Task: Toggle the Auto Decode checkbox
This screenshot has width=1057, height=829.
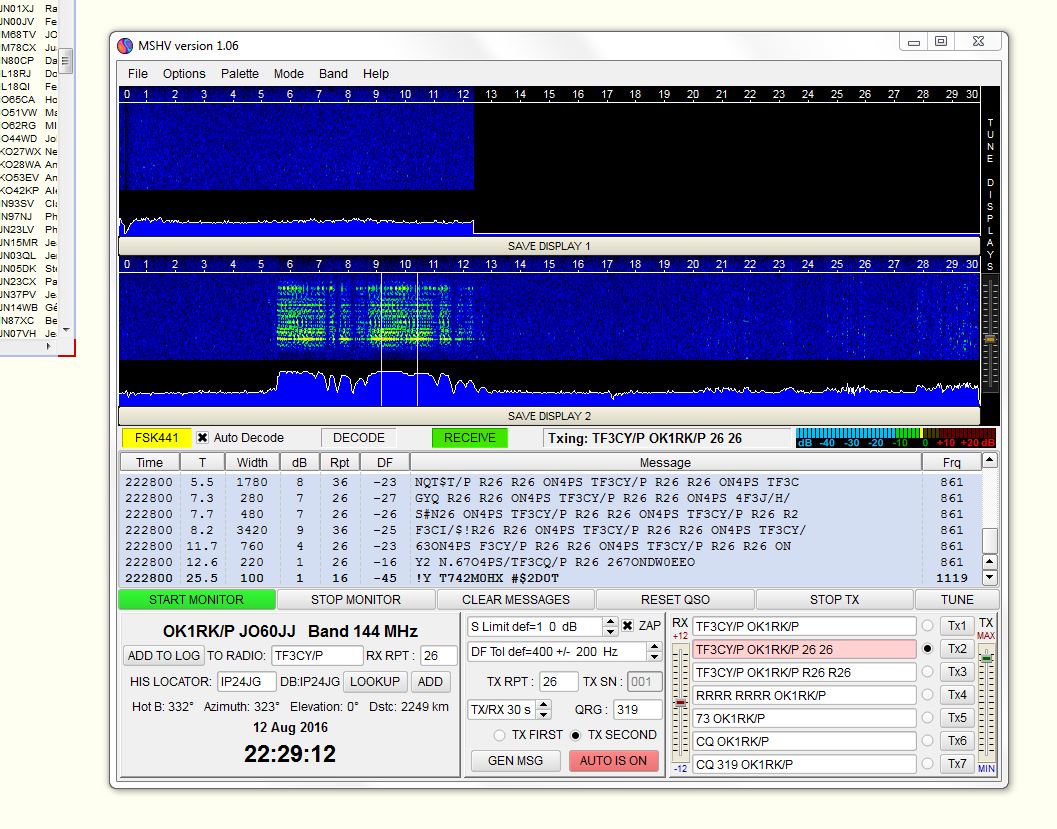Action: click(x=202, y=437)
